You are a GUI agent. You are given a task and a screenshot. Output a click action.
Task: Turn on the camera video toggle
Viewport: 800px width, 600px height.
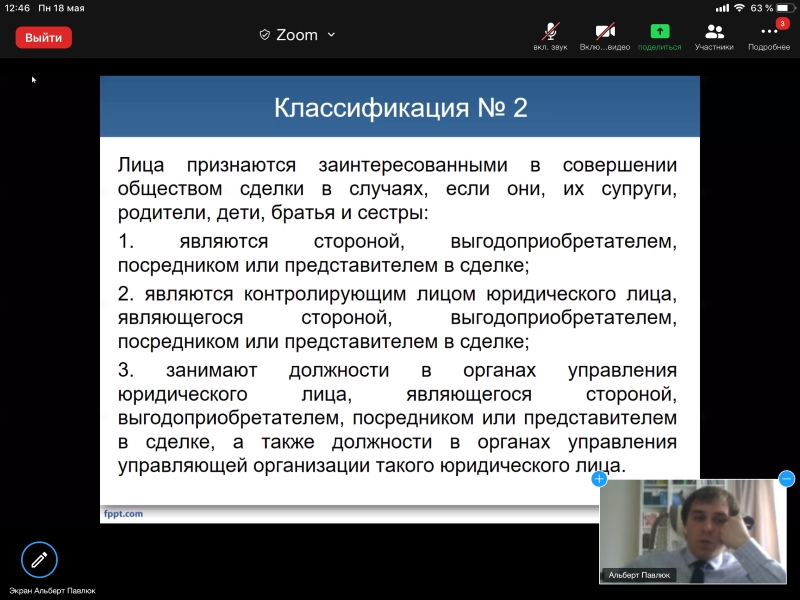(605, 37)
